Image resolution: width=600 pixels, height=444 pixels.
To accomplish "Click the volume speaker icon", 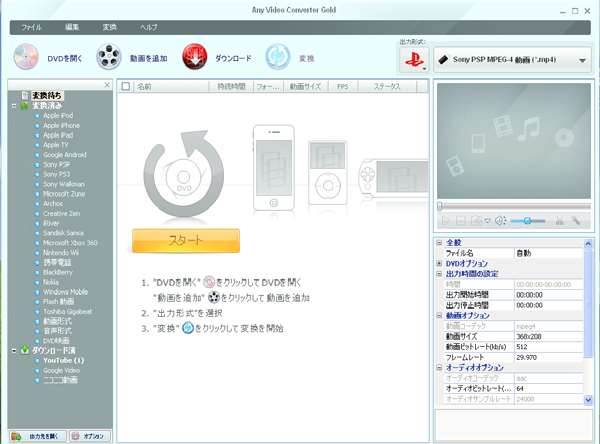I will (500, 221).
